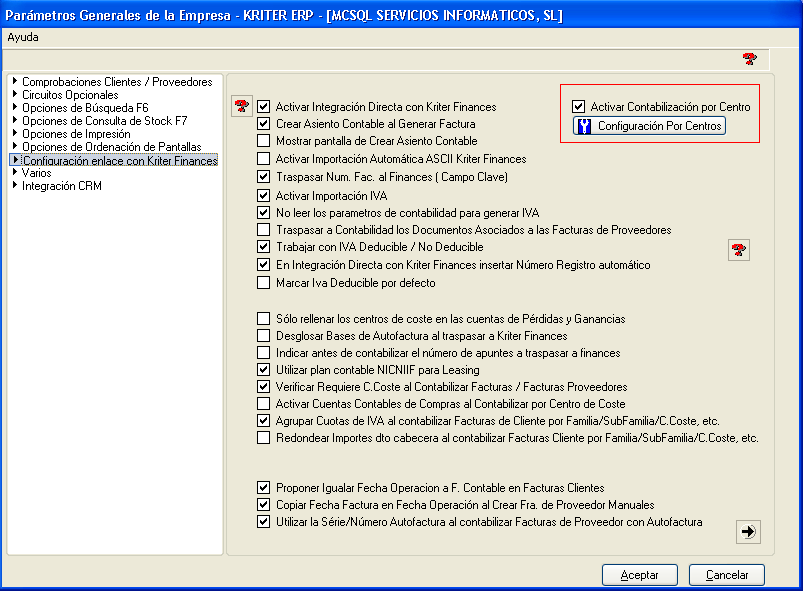Expand the Varios tree arrow

[15, 173]
